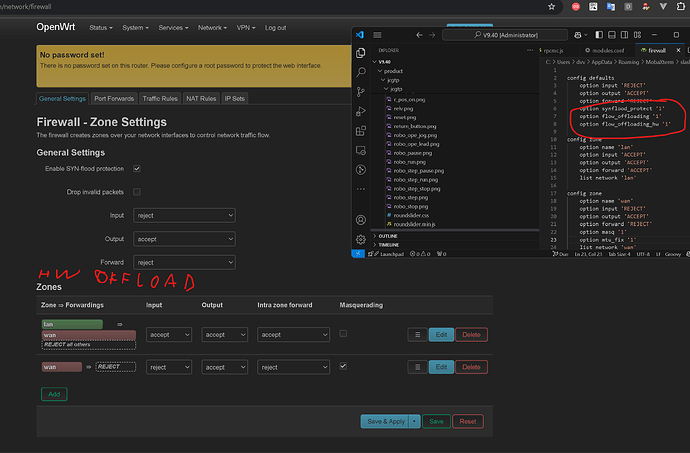This screenshot has height=453, width=690.
Task: Click the remote window indicator in status bar
Action: (x=358, y=254)
